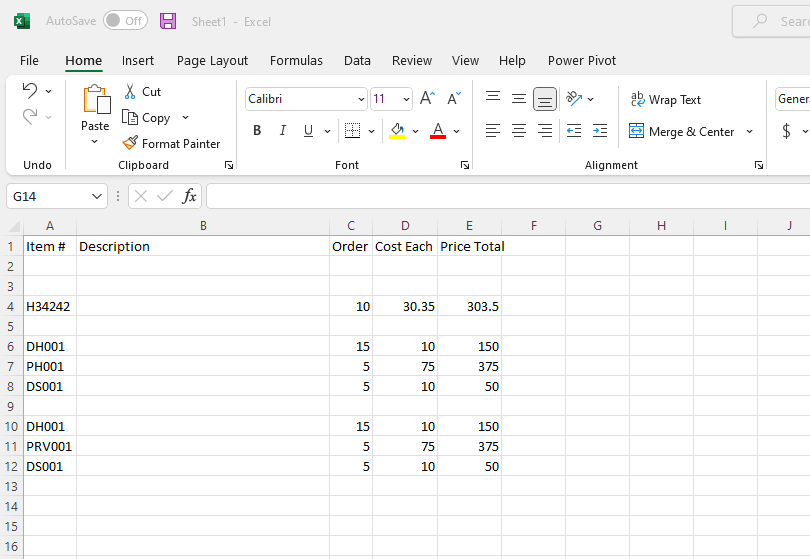Toggle Italic formatting
810x559 pixels.
283,130
